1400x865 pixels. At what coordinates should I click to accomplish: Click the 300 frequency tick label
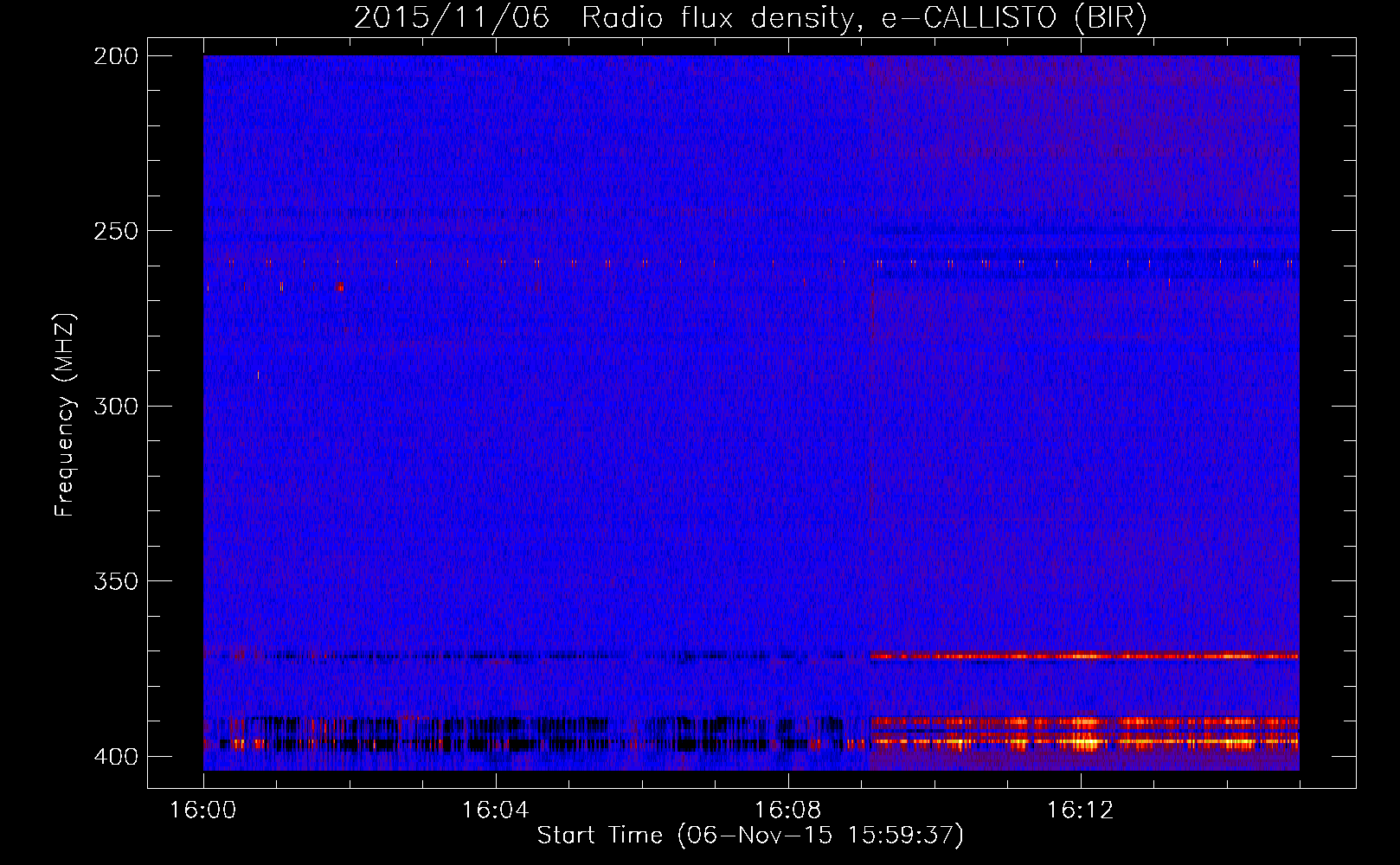tap(116, 407)
